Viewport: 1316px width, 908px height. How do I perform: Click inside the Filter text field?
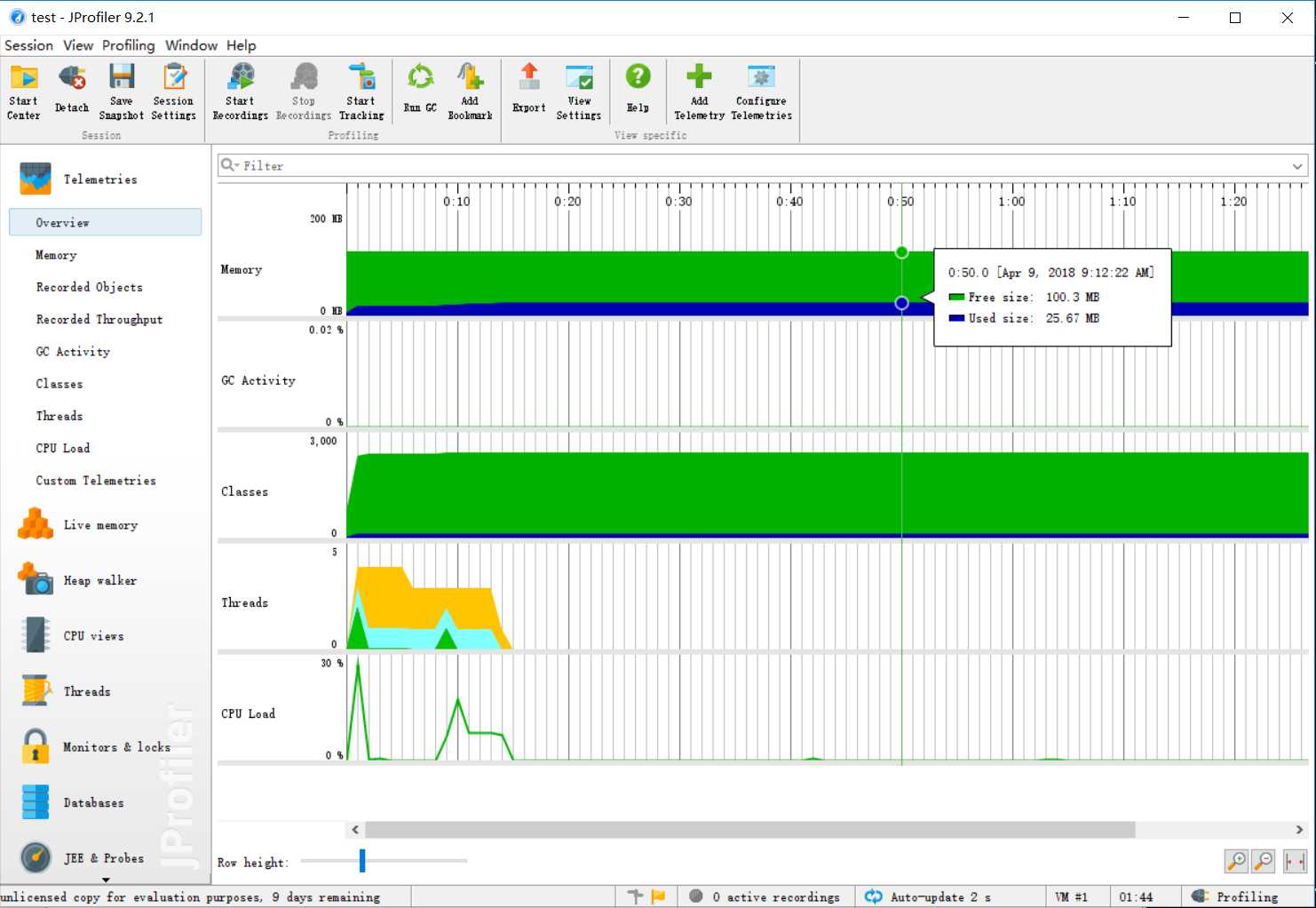[x=764, y=166]
